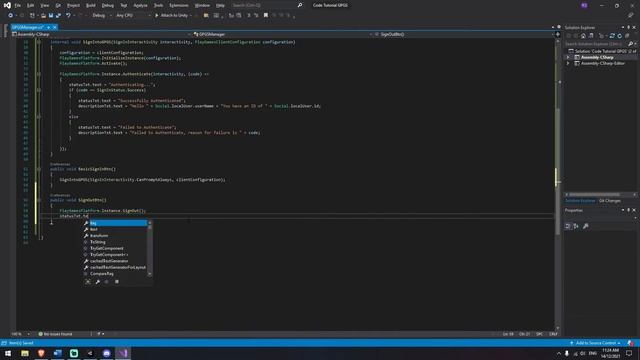640x360 pixels.
Task: Click Add to Source Control
Action: (596, 343)
